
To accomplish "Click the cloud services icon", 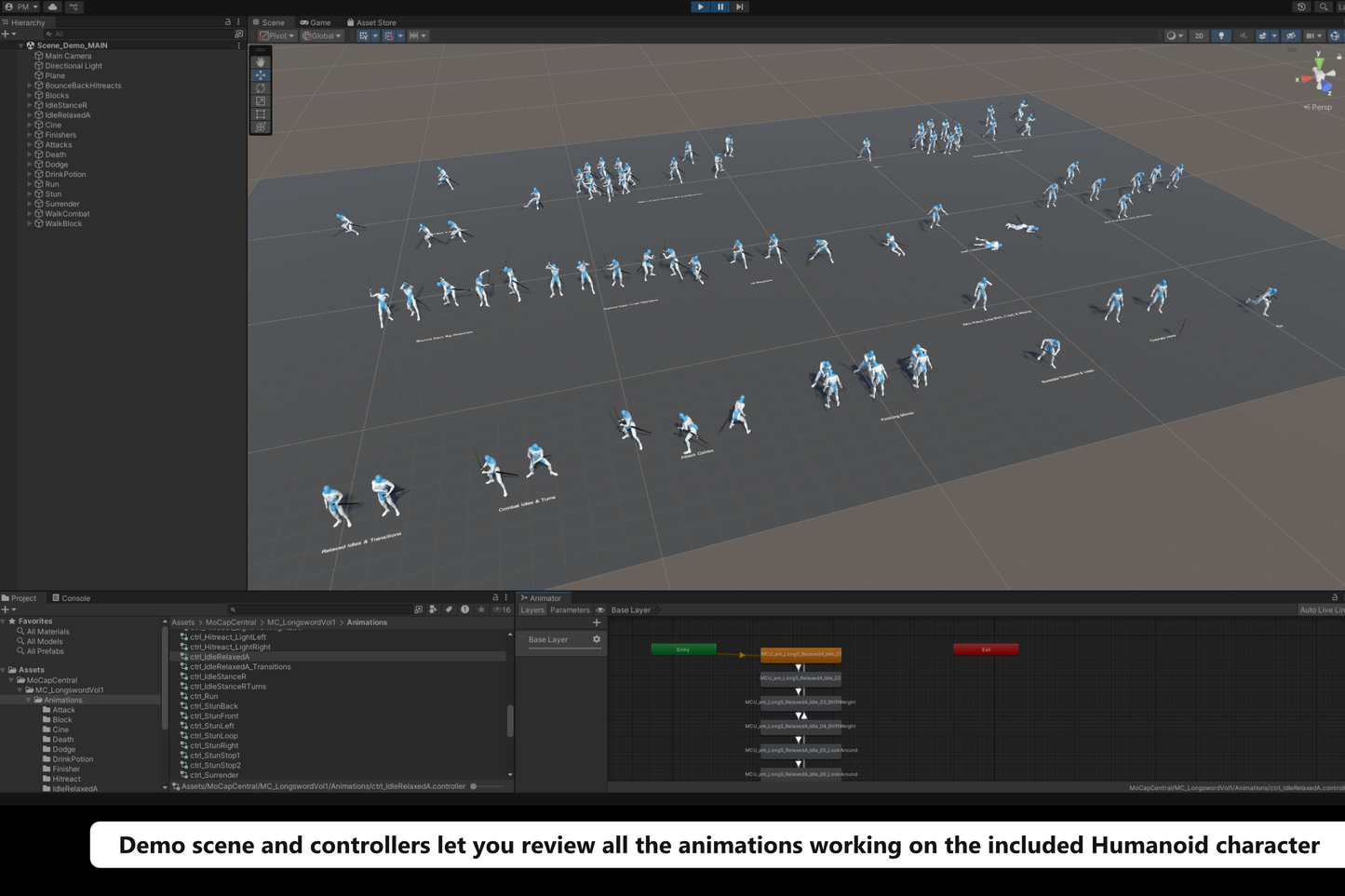I will click(x=53, y=7).
